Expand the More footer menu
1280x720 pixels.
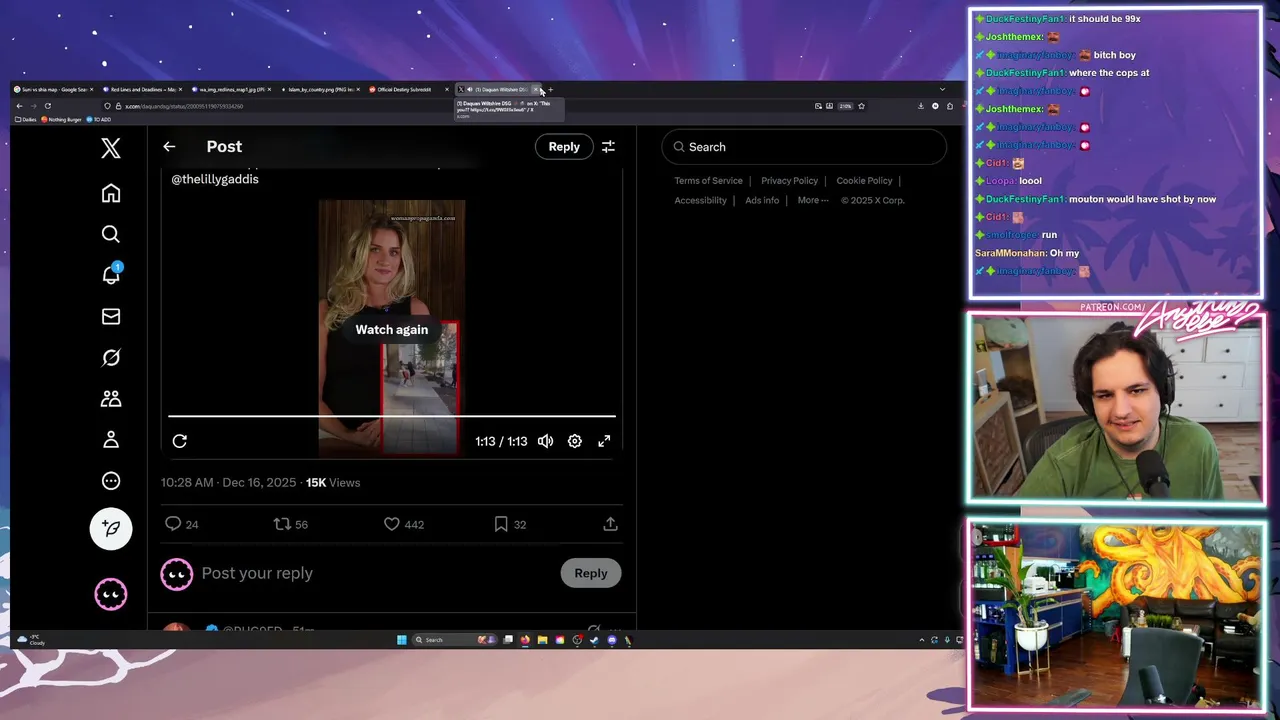813,200
